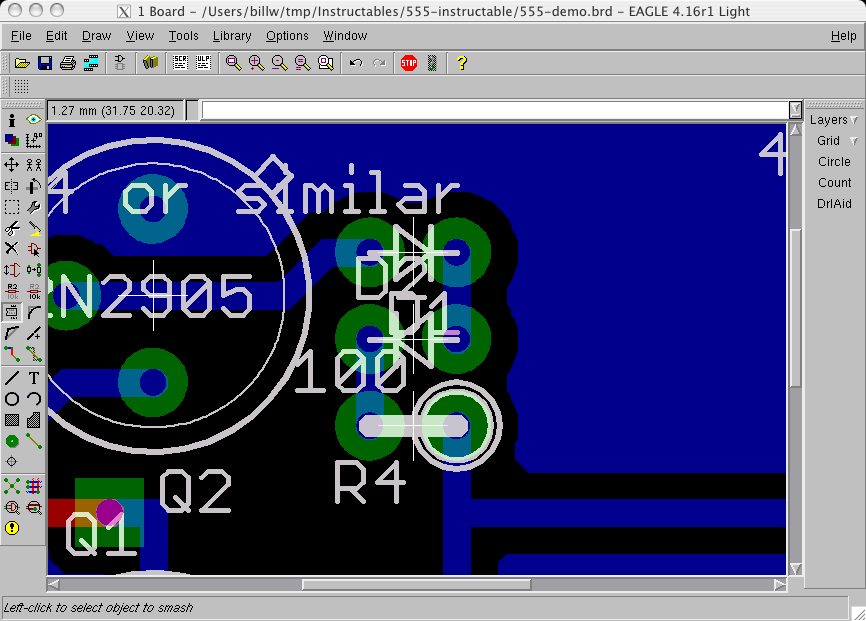Select the Name R2 tool
The image size is (866, 621).
pos(12,291)
